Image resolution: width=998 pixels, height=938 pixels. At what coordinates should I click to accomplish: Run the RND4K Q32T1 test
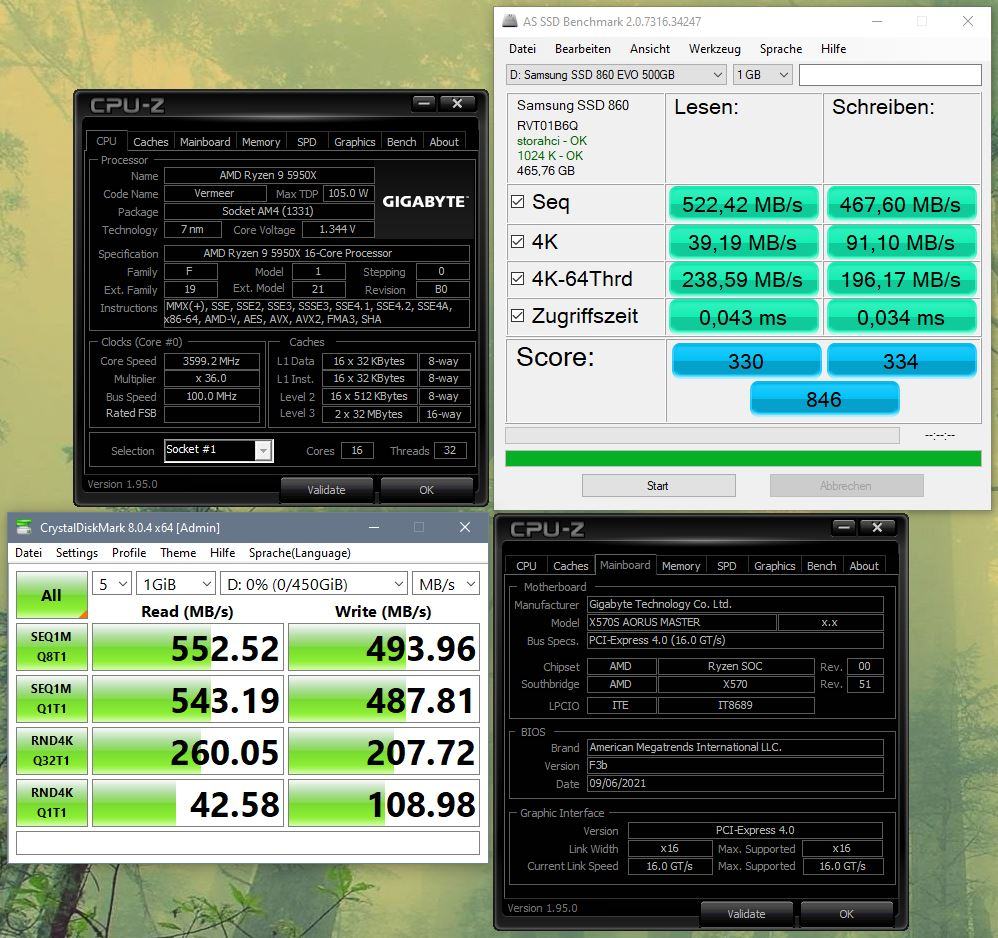tap(52, 751)
